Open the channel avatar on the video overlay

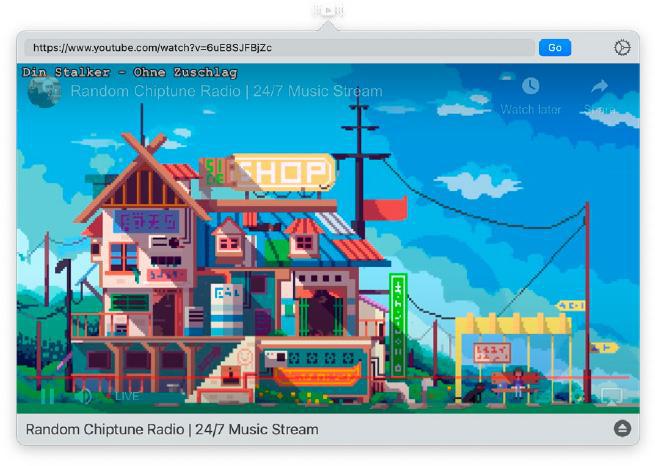44,91
